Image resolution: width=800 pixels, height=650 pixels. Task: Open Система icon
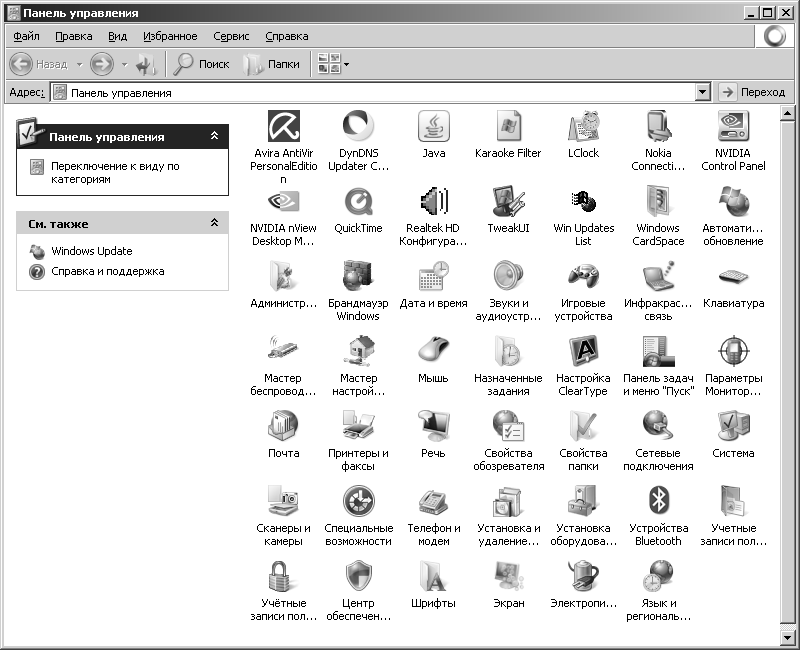click(733, 426)
